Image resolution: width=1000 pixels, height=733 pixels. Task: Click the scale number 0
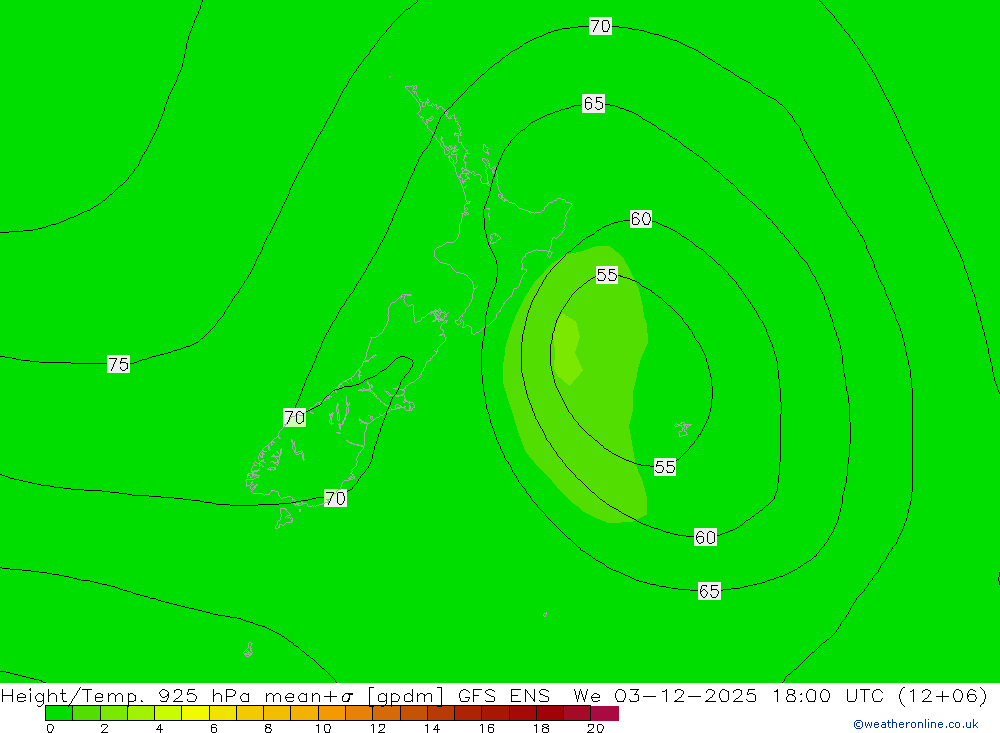pyautogui.click(x=50, y=728)
